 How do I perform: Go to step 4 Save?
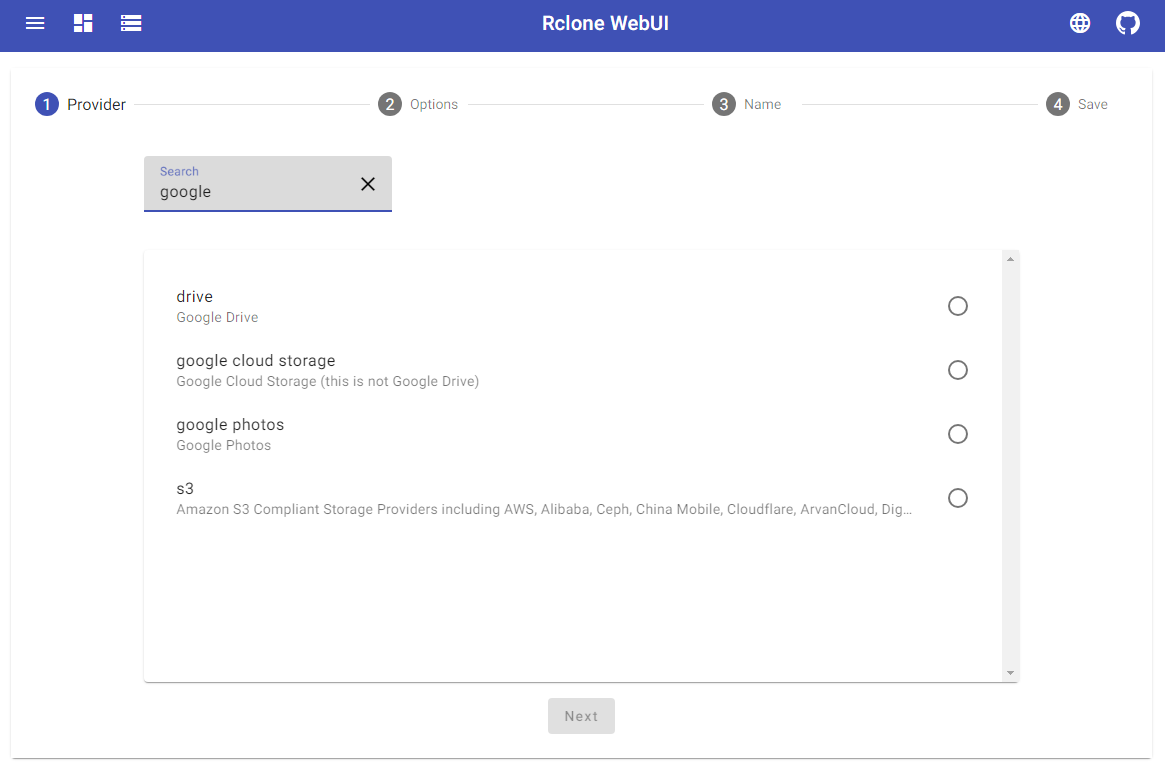[x=1077, y=104]
